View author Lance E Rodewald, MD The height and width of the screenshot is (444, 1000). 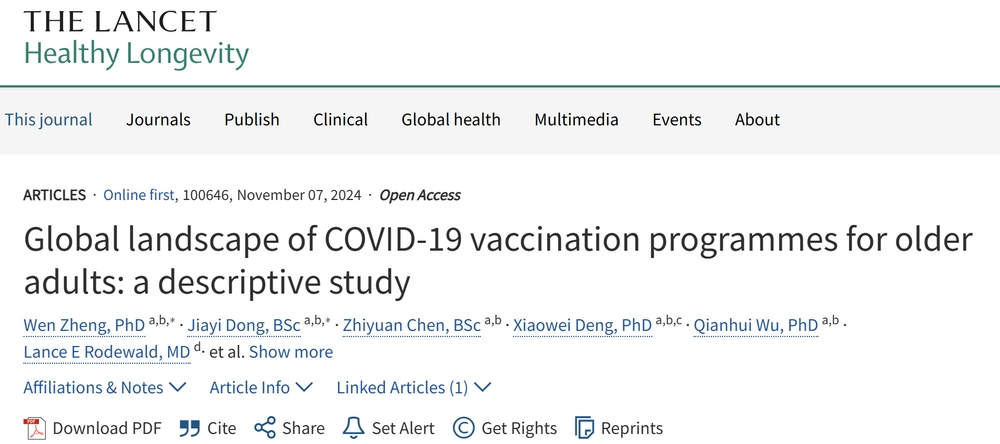[107, 352]
